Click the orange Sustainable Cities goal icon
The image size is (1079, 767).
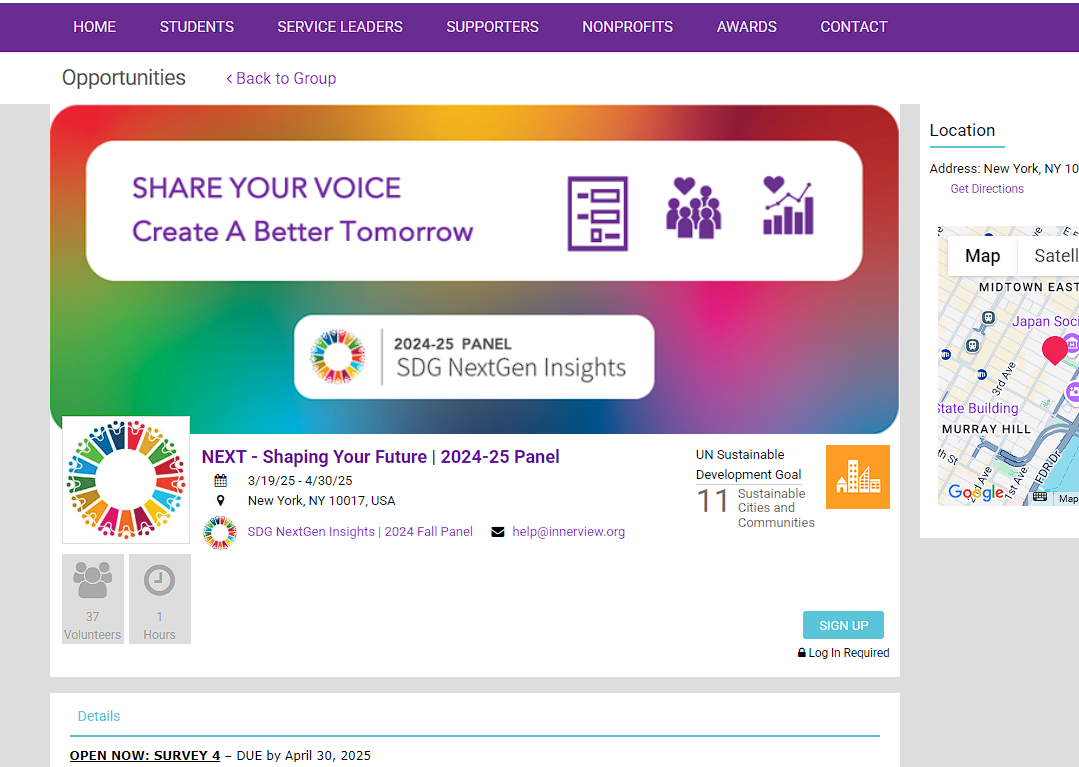pyautogui.click(x=857, y=477)
